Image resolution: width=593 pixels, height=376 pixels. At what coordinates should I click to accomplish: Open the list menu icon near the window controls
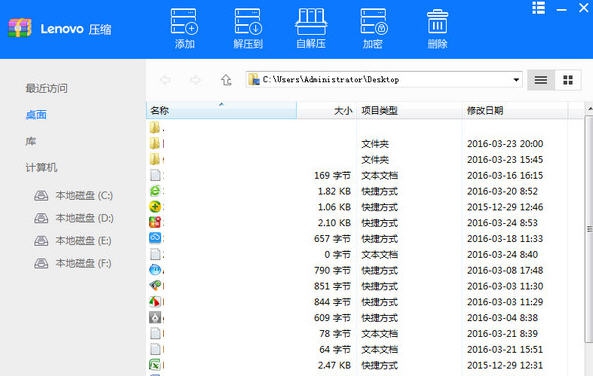click(539, 8)
